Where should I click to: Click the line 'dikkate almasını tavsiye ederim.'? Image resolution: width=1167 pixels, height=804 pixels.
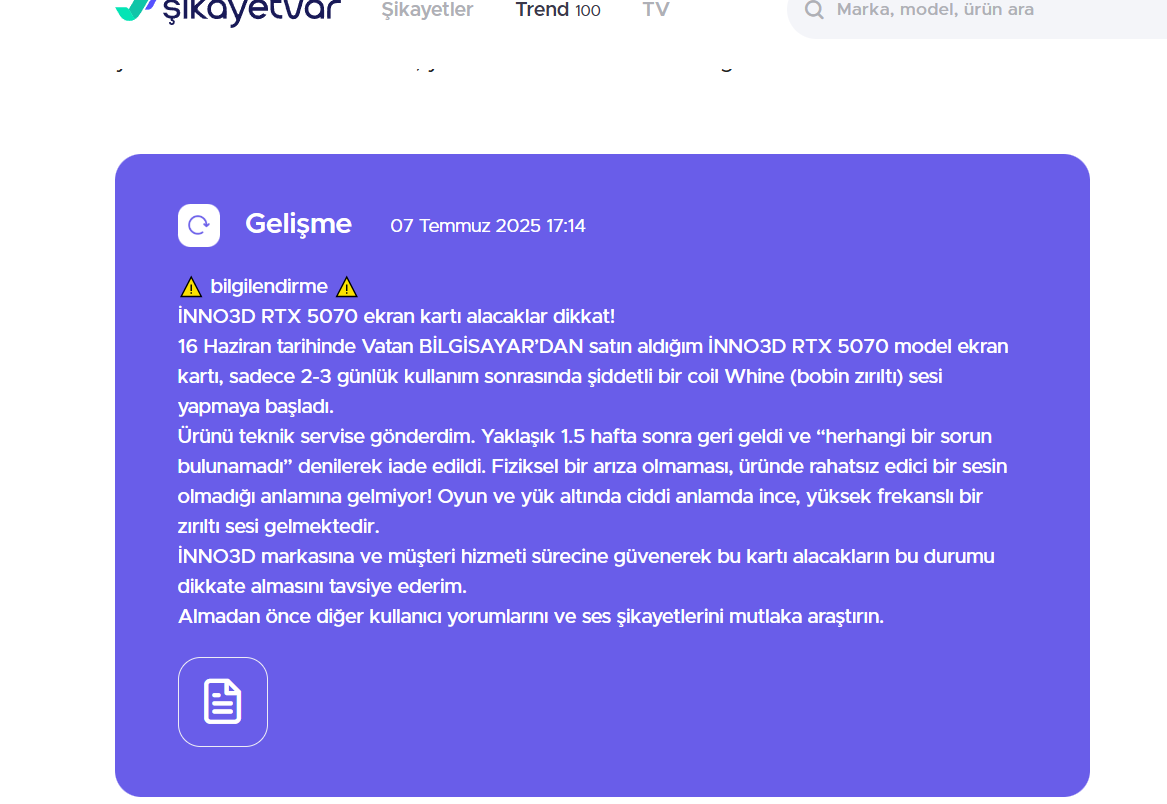pos(322,587)
